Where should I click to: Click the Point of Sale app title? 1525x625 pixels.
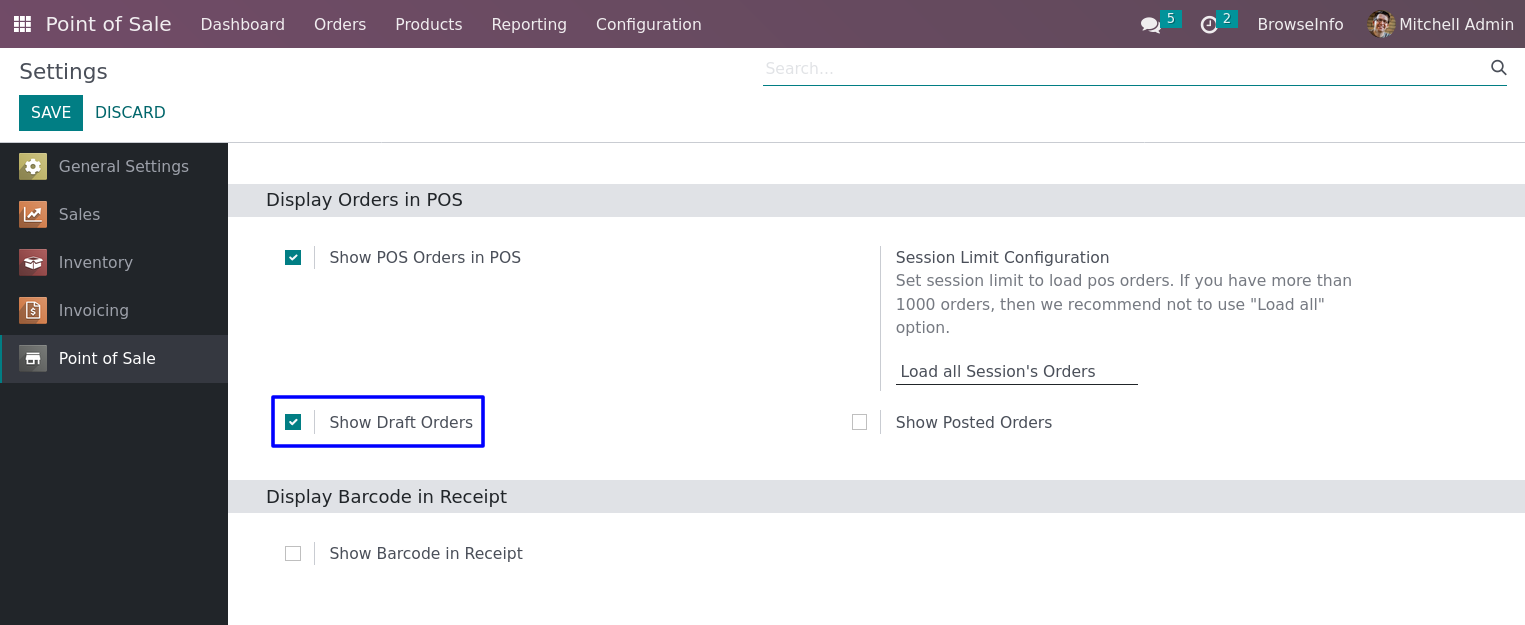[x=108, y=24]
